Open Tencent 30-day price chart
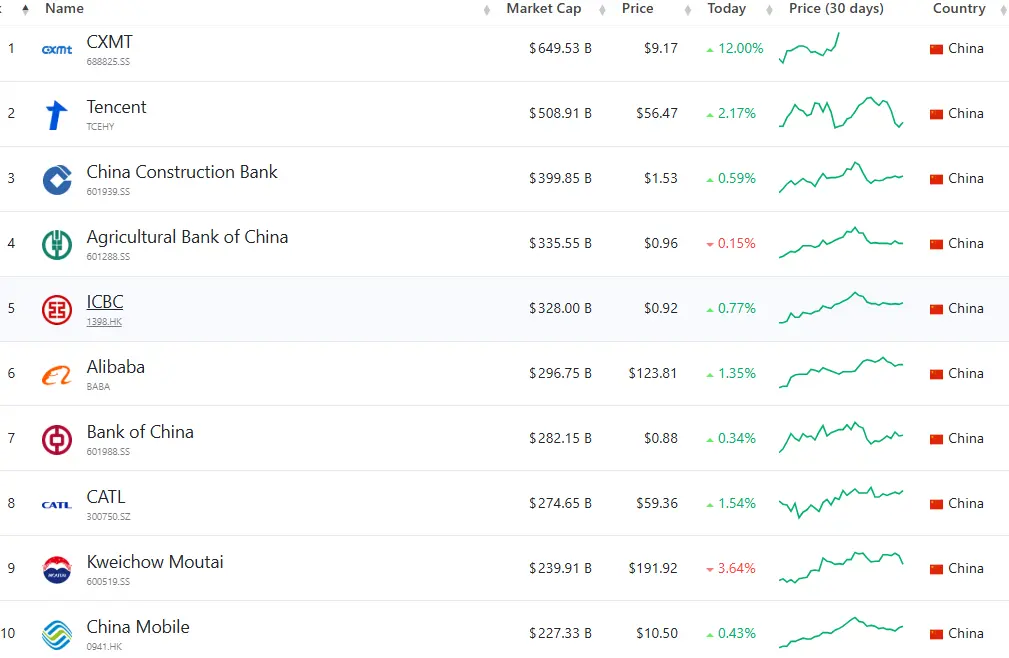The image size is (1009, 658). pos(841,113)
